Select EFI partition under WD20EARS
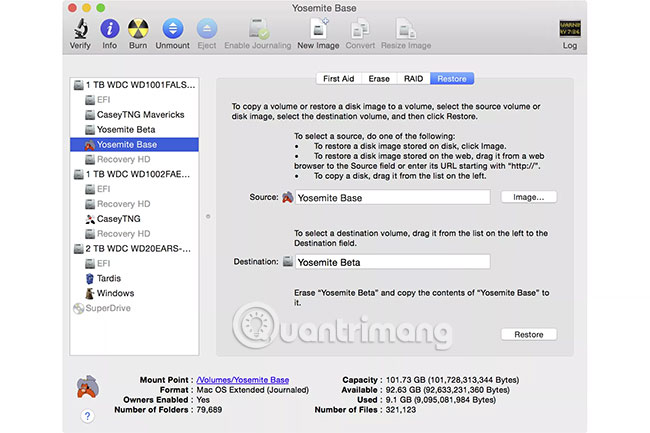 pyautogui.click(x=134, y=264)
